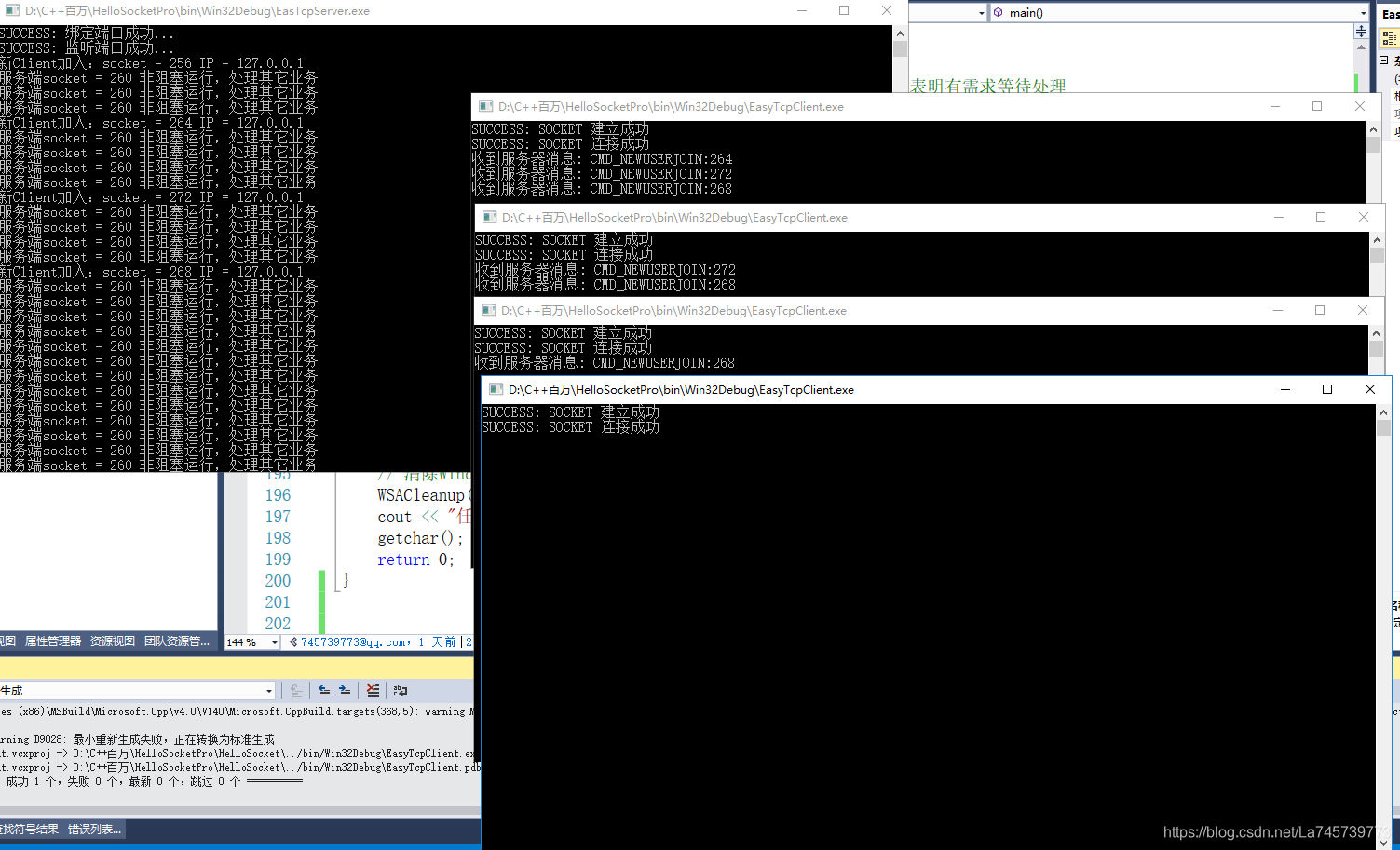
Task: Click icon of client window showing JOIN:272 first
Action: point(489,217)
